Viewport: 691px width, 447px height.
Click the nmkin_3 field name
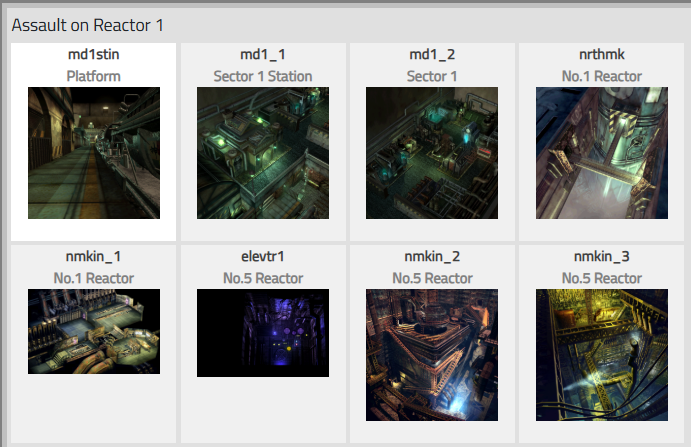tap(602, 257)
